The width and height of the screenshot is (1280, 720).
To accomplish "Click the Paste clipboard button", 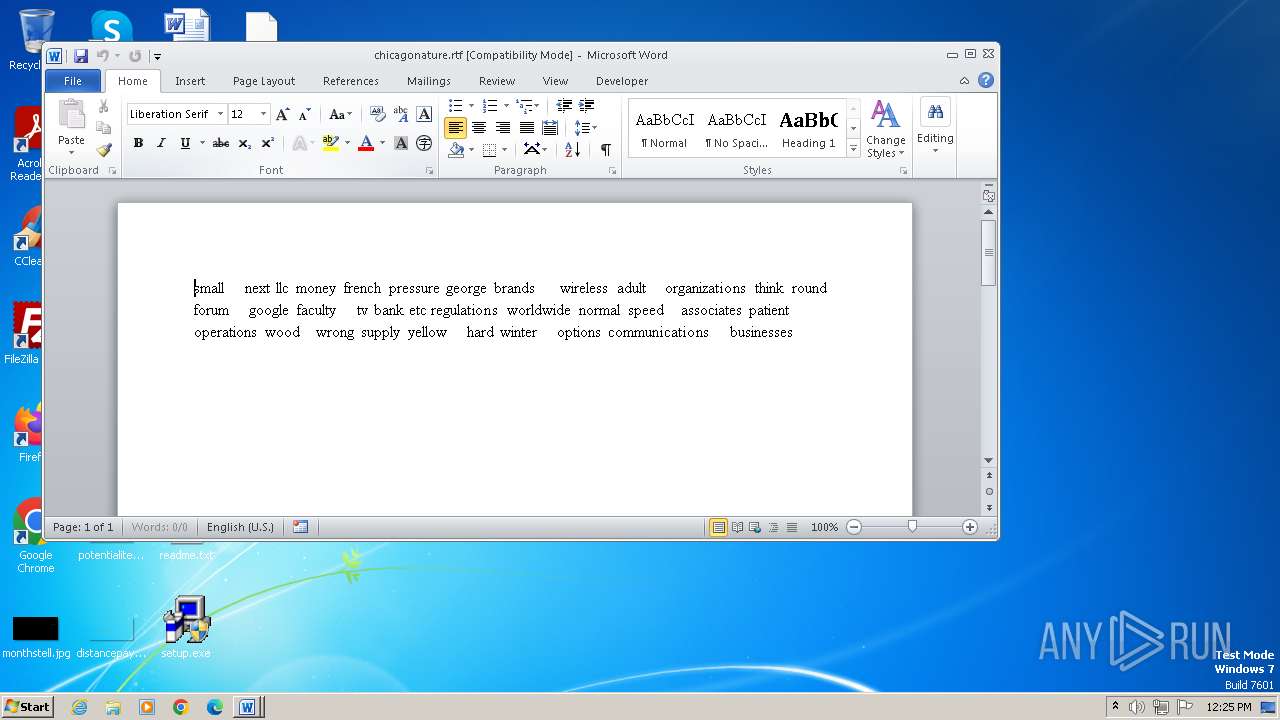I will pos(71,115).
